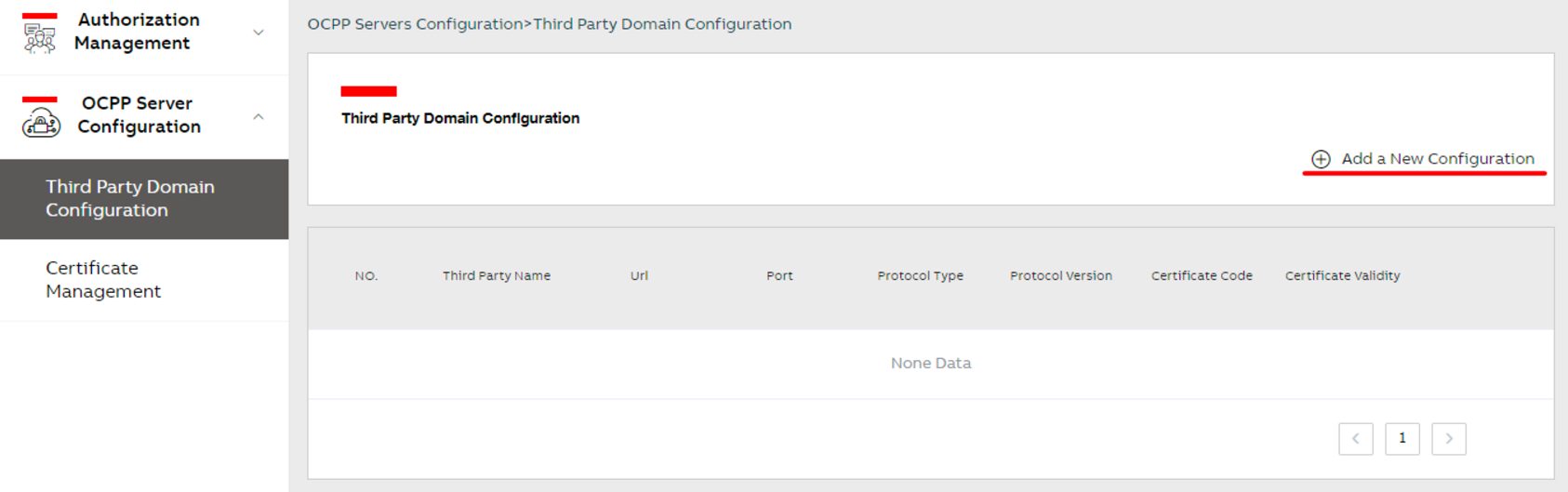Click the plus circle icon

tap(1321, 159)
